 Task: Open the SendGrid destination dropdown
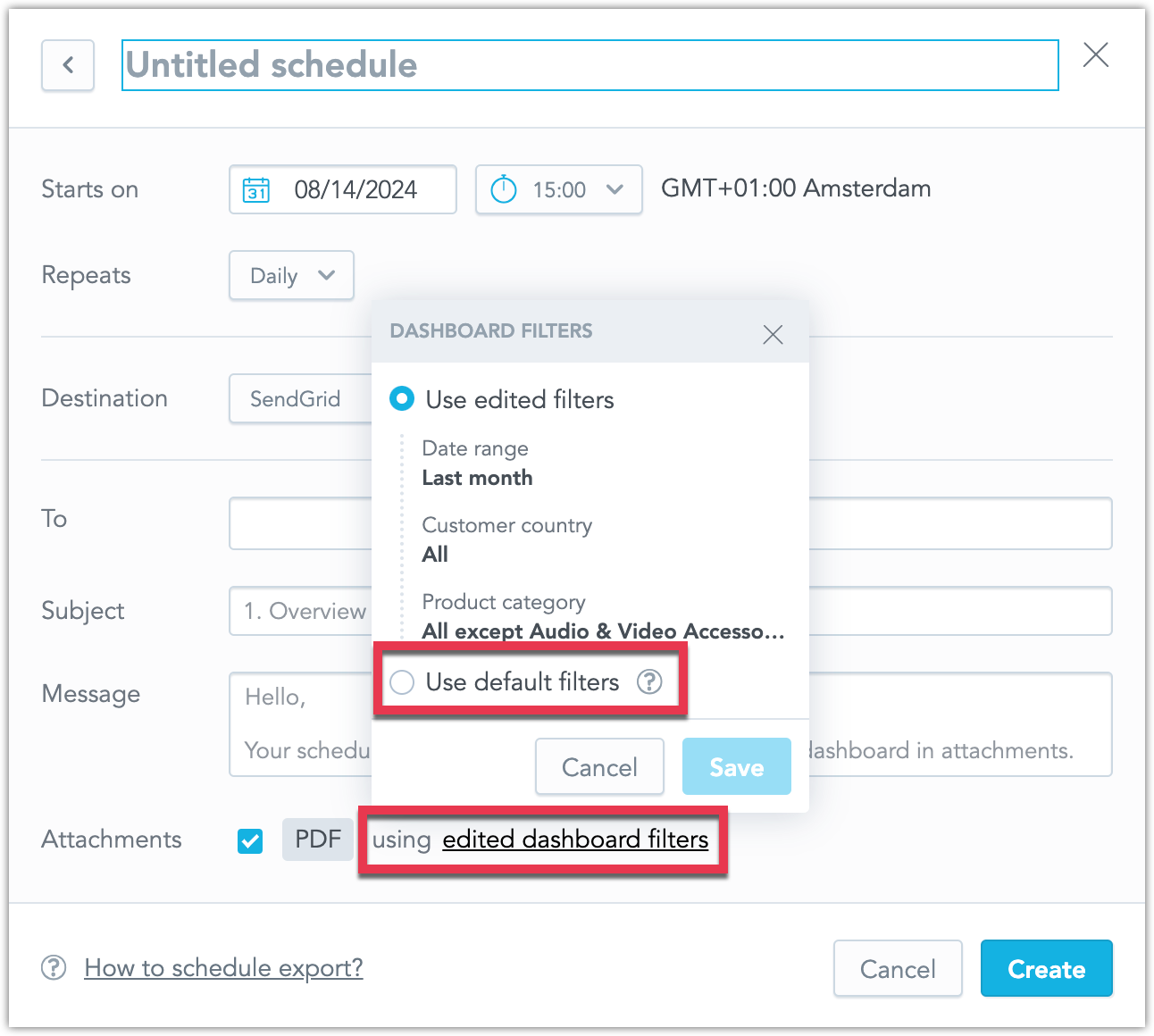tap(301, 398)
